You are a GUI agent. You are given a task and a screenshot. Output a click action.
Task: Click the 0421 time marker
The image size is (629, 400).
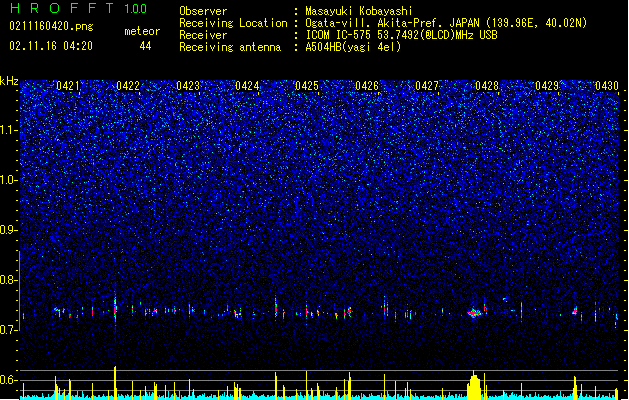point(68,86)
